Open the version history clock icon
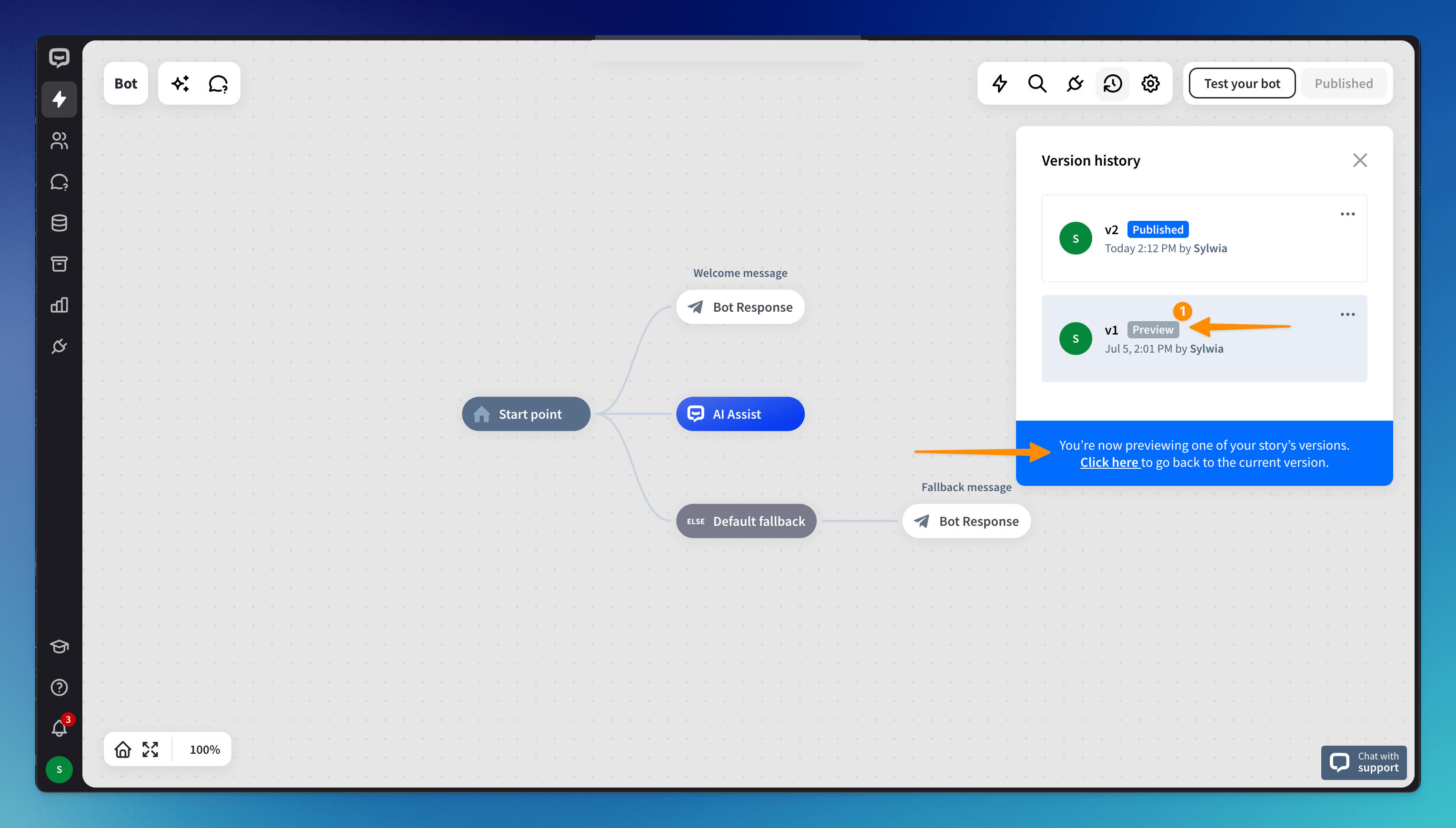Viewport: 1456px width, 828px height. (x=1112, y=84)
